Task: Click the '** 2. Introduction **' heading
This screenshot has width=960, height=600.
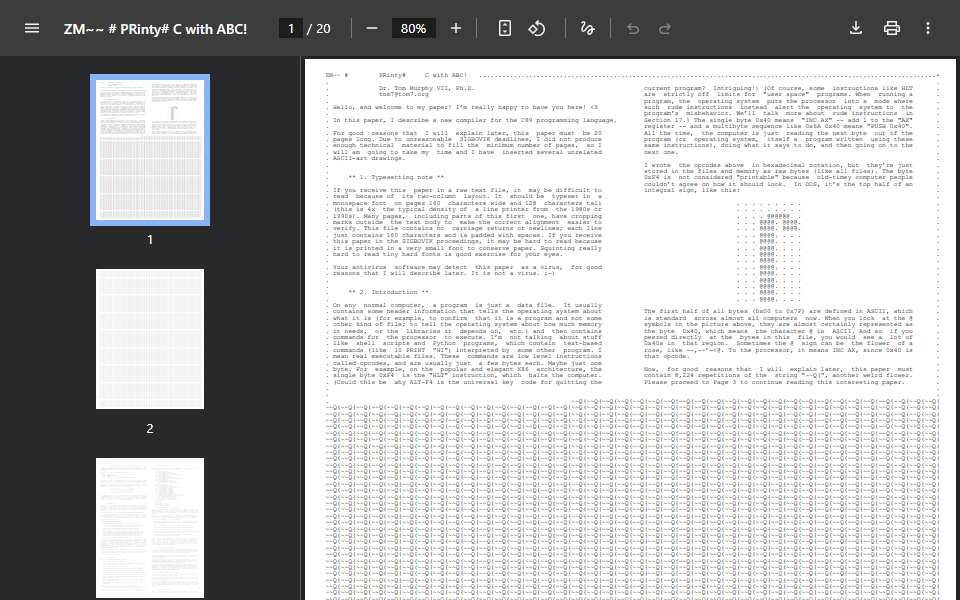Action: [x=388, y=292]
